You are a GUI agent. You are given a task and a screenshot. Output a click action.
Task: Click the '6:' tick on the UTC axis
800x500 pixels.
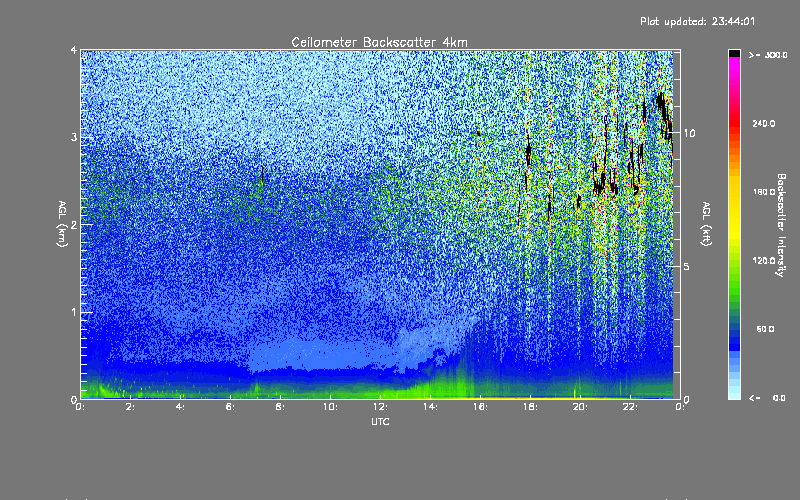[230, 407]
